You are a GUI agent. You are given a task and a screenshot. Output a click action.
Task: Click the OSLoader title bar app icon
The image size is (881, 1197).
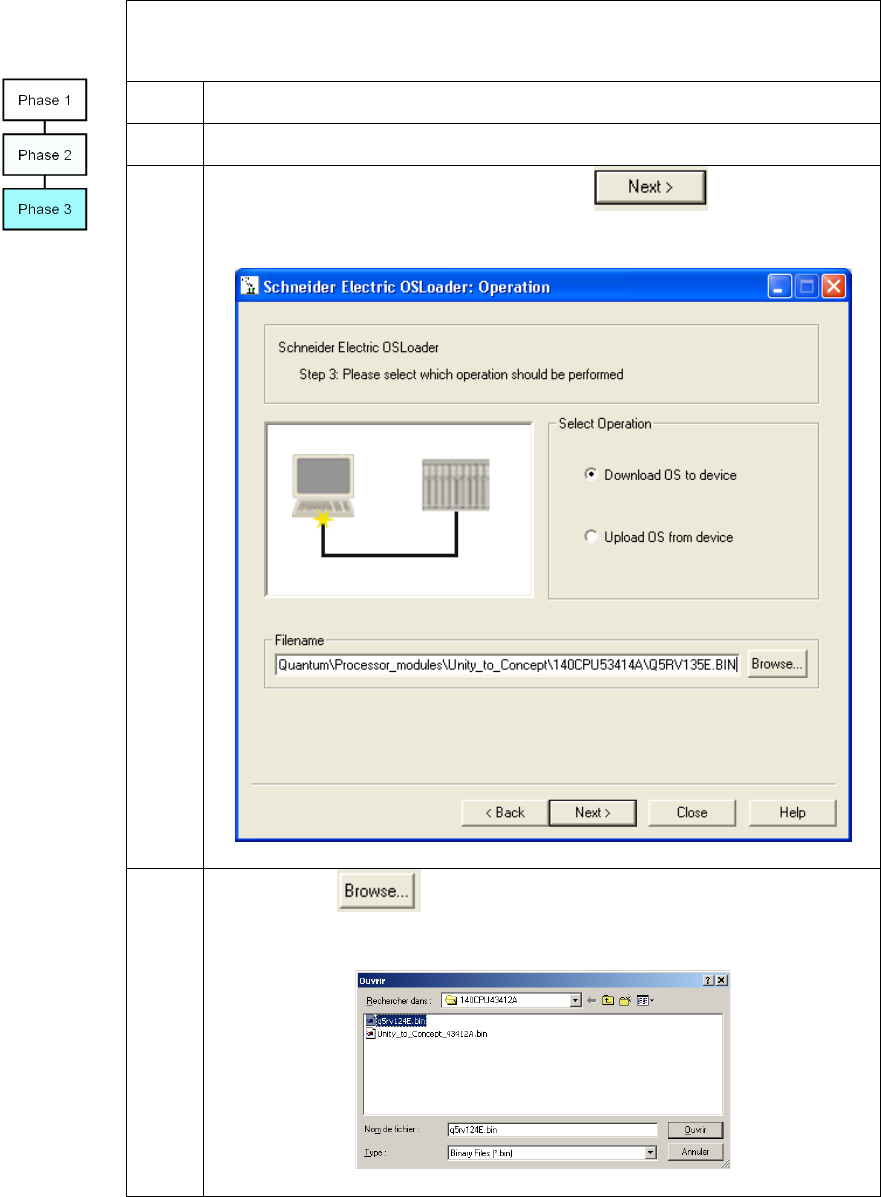click(x=250, y=286)
